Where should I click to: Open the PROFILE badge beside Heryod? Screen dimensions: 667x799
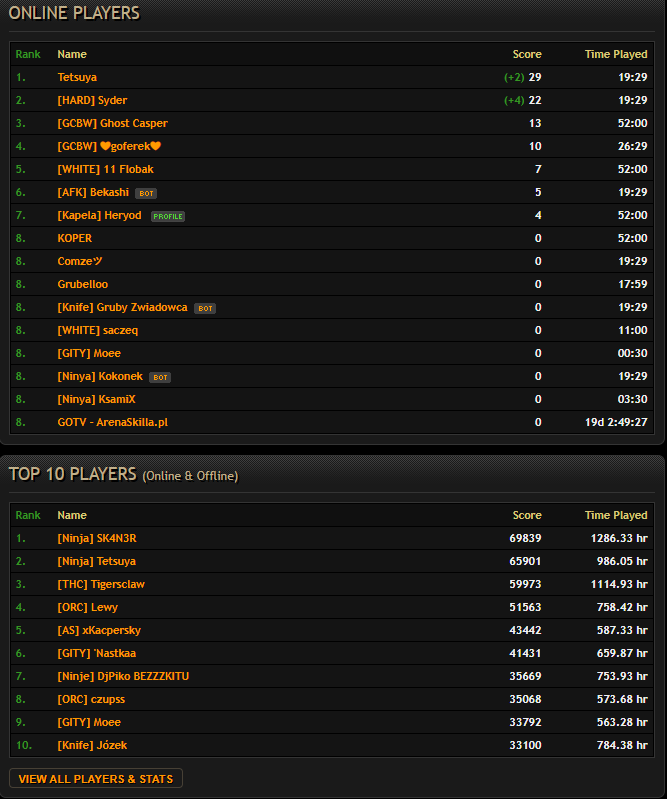pos(168,217)
